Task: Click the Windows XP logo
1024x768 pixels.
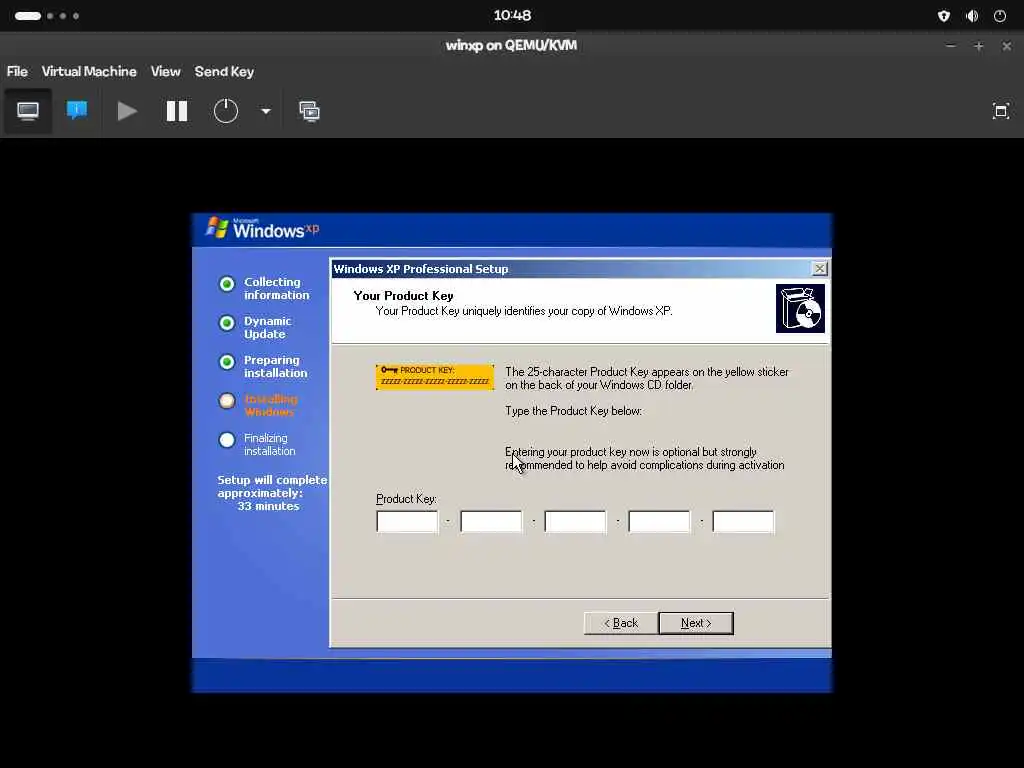Action: click(x=263, y=228)
